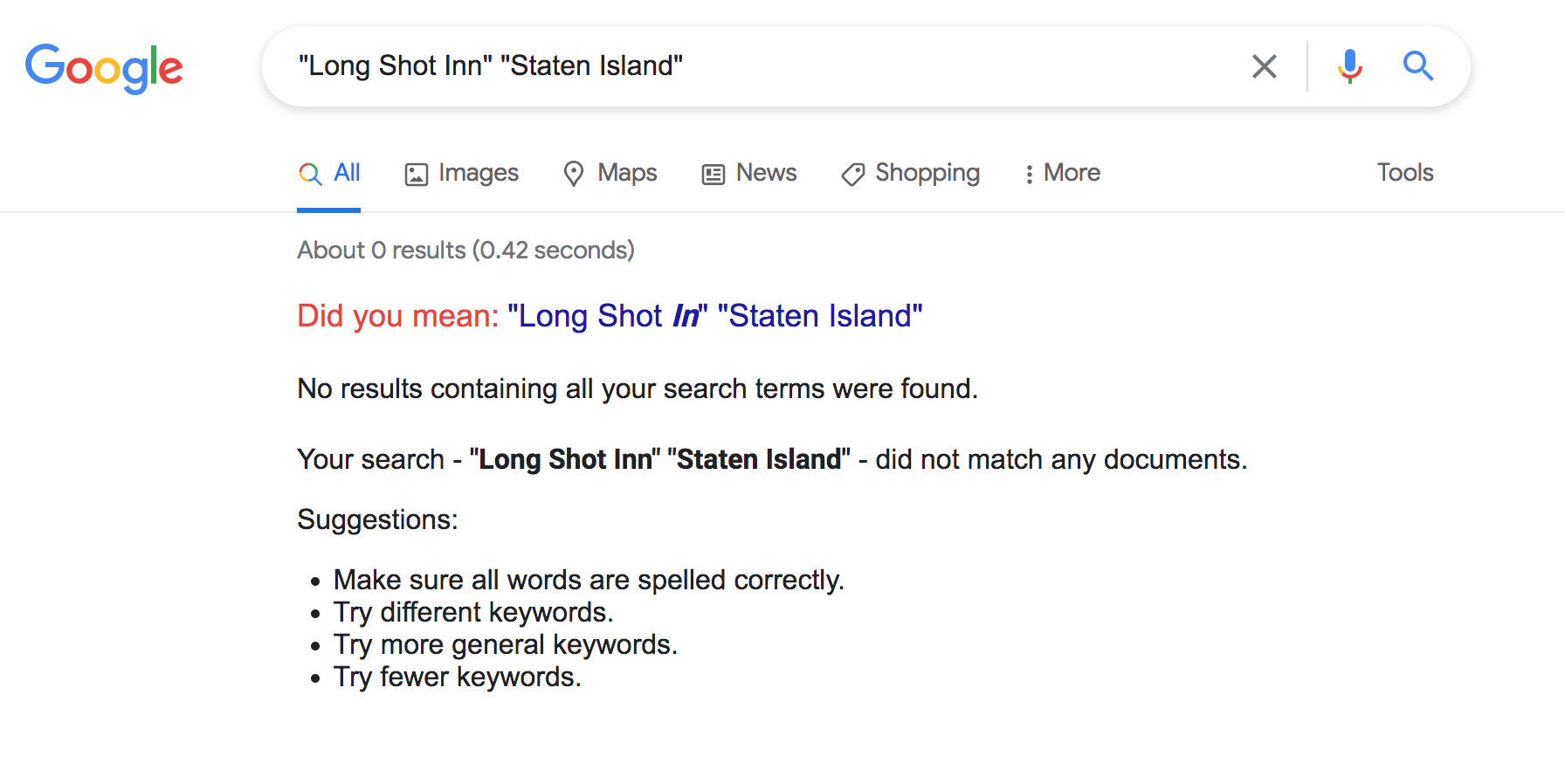Start voice search with the microphone icon
This screenshot has height=784, width=1565.
(x=1349, y=66)
